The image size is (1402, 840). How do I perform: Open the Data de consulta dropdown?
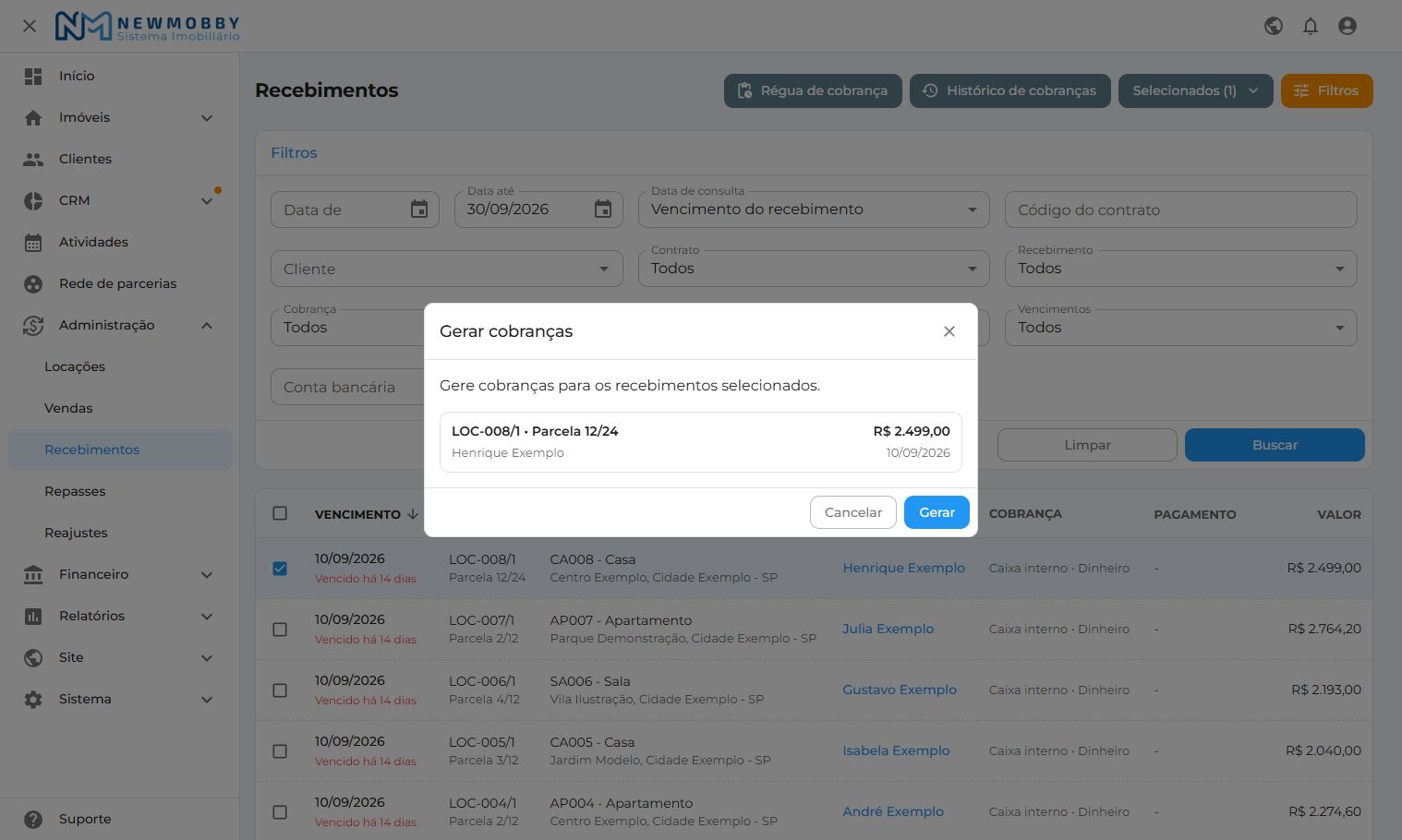coord(814,210)
